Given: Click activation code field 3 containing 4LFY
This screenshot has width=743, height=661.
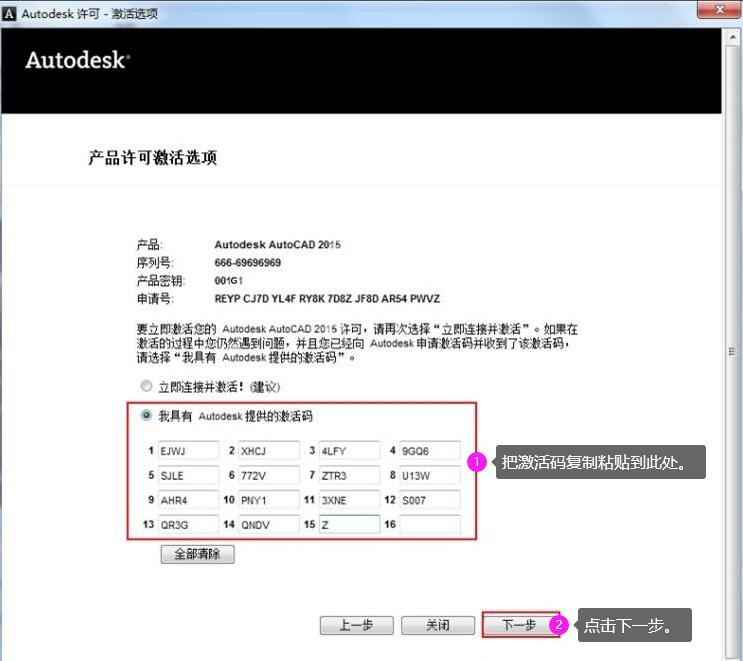Looking at the screenshot, I should click(x=349, y=451).
